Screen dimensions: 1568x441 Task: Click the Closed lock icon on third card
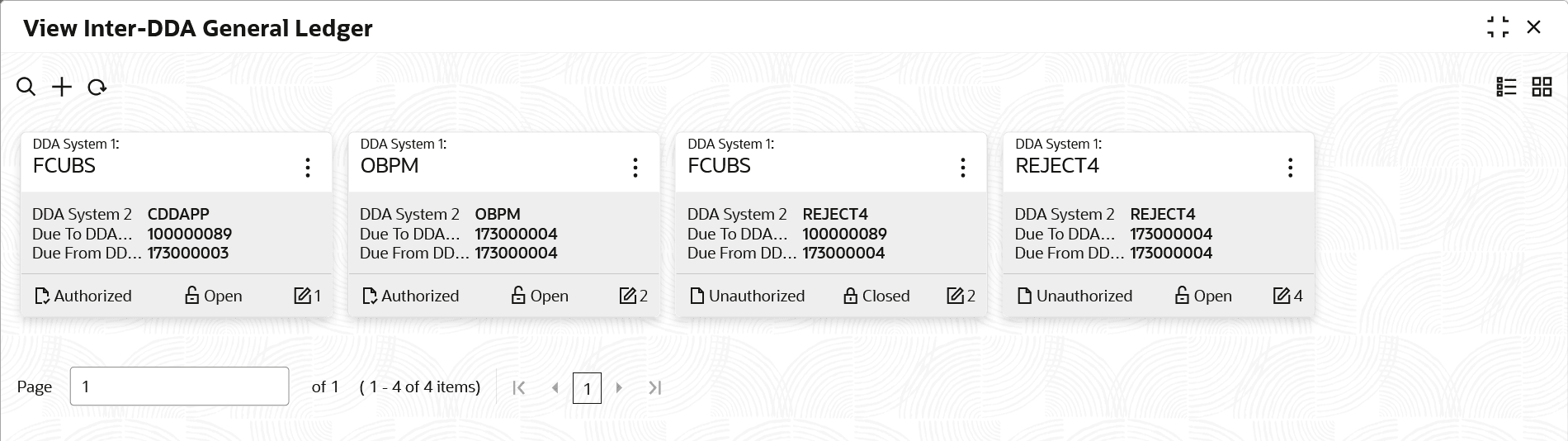coord(850,296)
